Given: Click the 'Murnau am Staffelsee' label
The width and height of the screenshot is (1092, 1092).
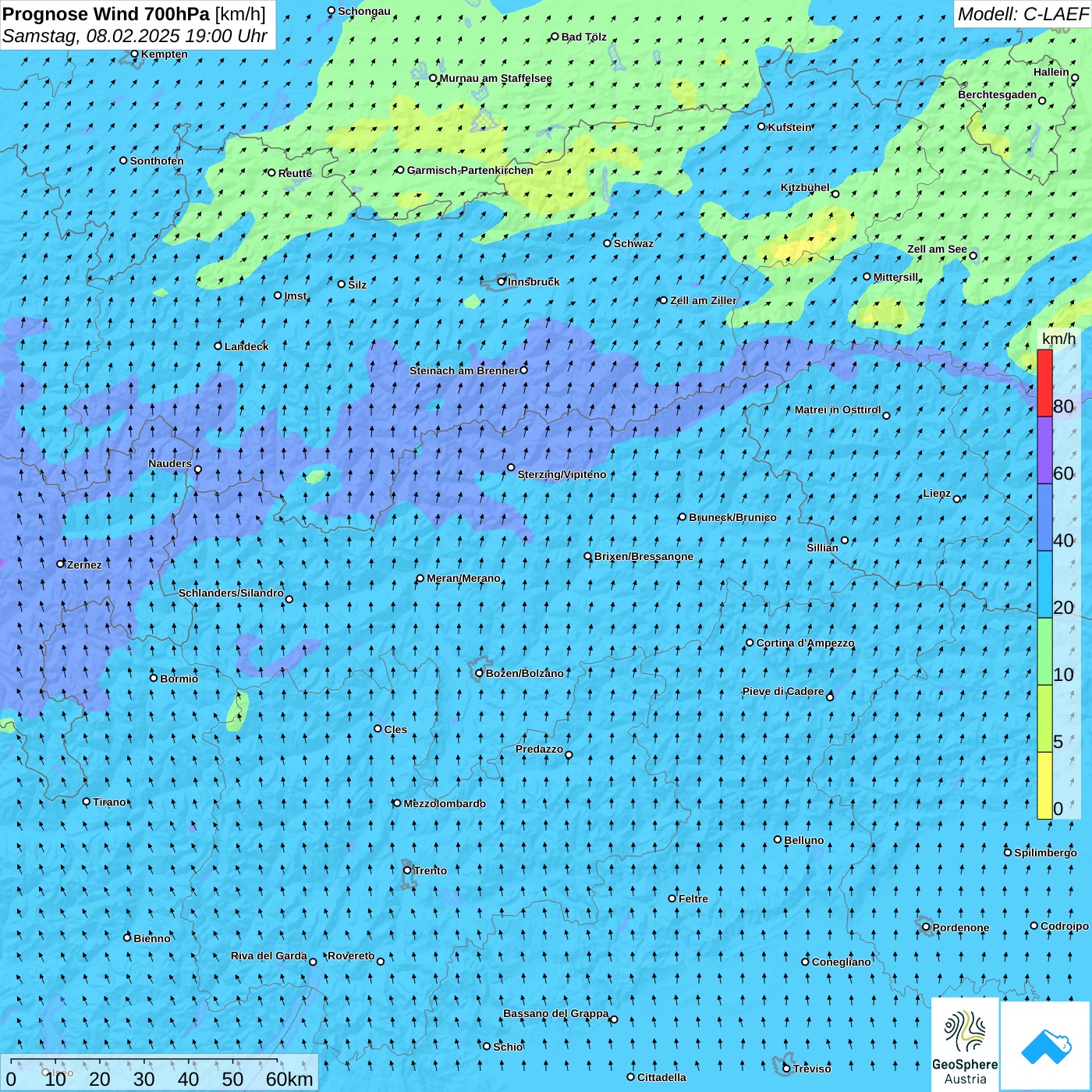Looking at the screenshot, I should 495,78.
